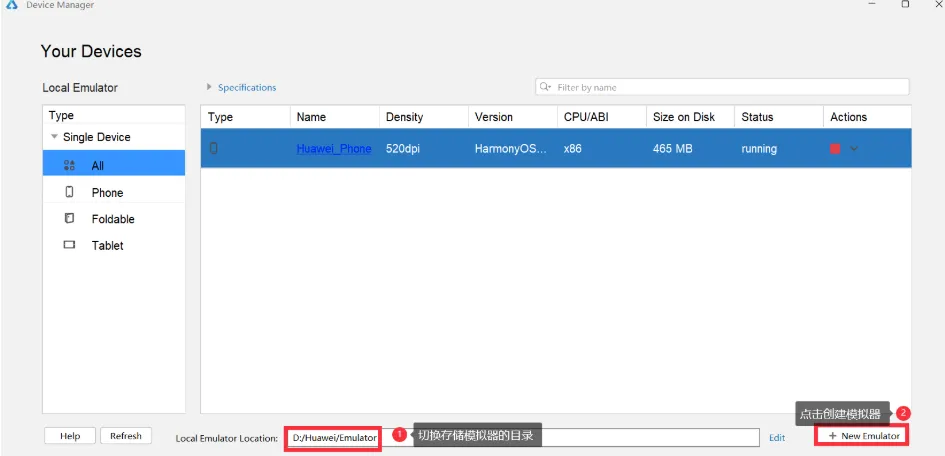The image size is (945, 456).
Task: Click the search magnifier icon in filter box
Action: coord(545,87)
